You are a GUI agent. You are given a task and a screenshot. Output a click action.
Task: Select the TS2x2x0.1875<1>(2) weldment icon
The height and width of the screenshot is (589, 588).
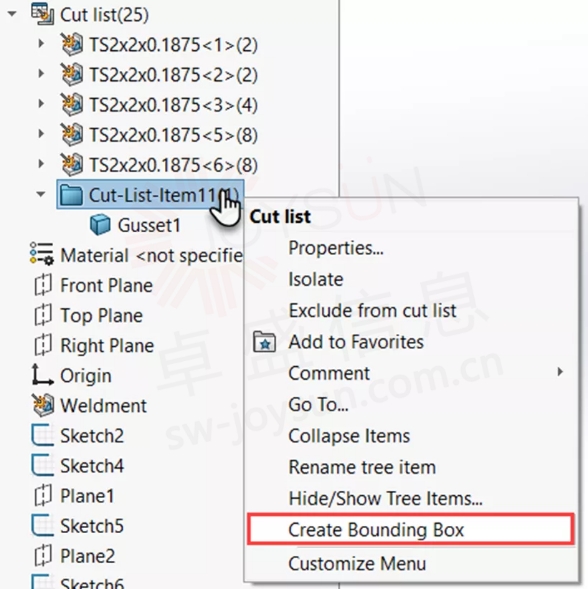coord(72,44)
